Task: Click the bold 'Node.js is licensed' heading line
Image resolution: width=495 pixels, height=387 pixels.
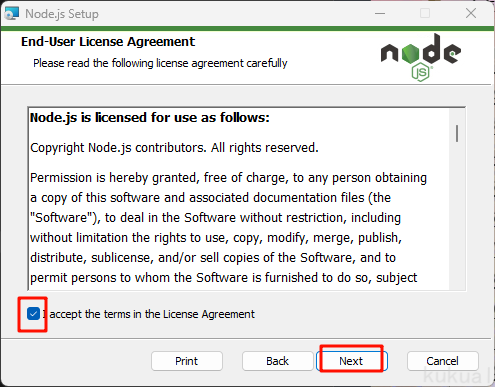Action: [x=150, y=118]
